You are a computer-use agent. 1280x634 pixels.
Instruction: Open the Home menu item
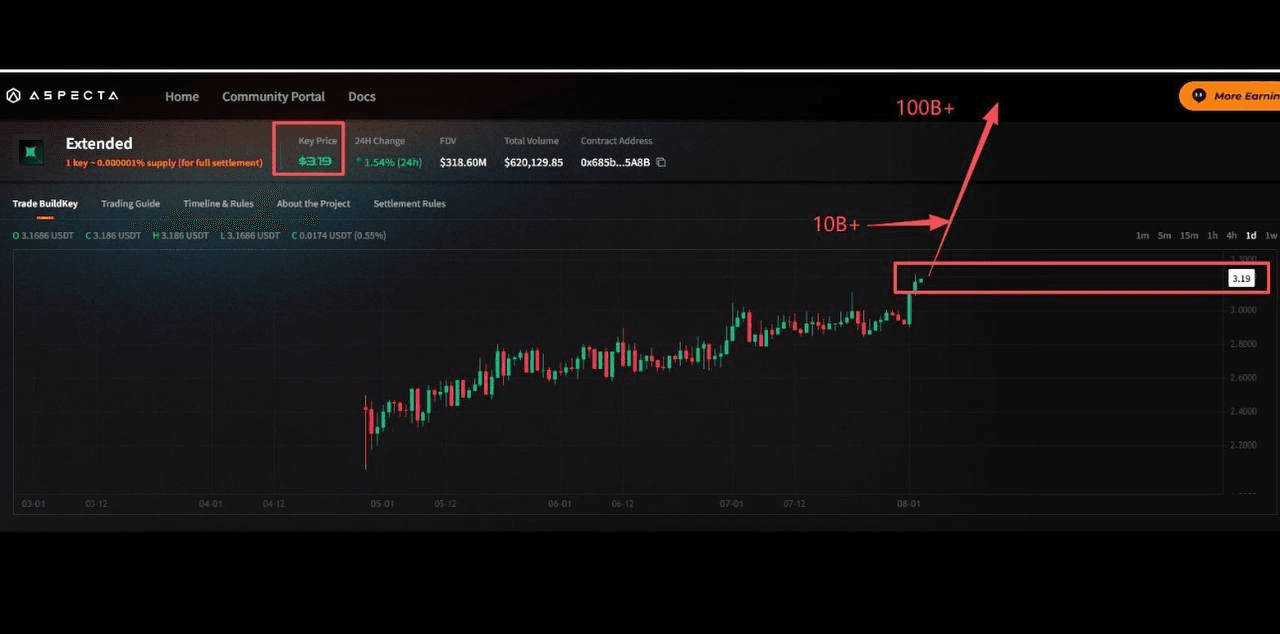[x=182, y=96]
